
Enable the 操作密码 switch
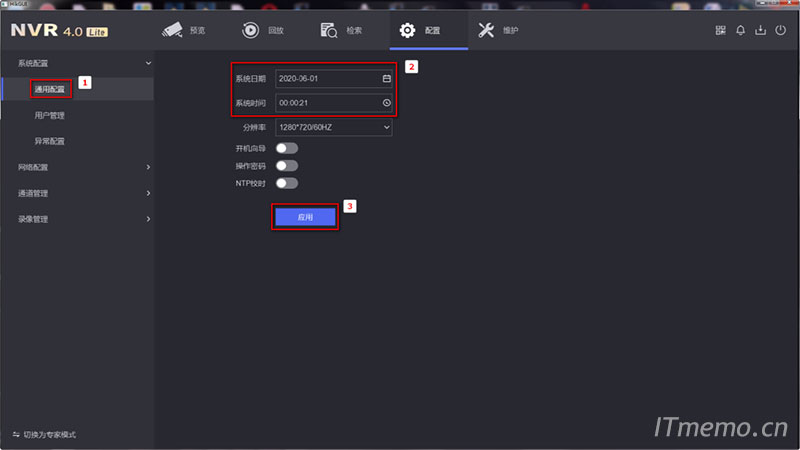pyautogui.click(x=287, y=166)
